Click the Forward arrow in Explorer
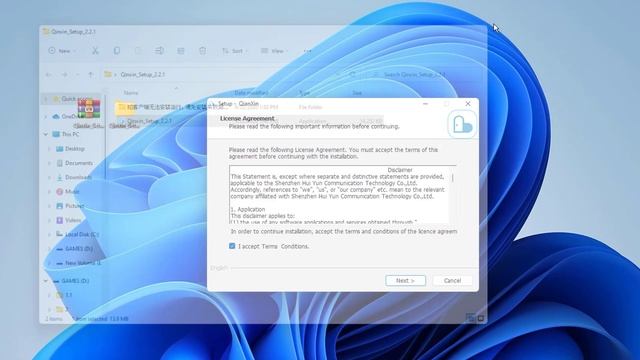The image size is (640, 360). pyautogui.click(x=64, y=75)
